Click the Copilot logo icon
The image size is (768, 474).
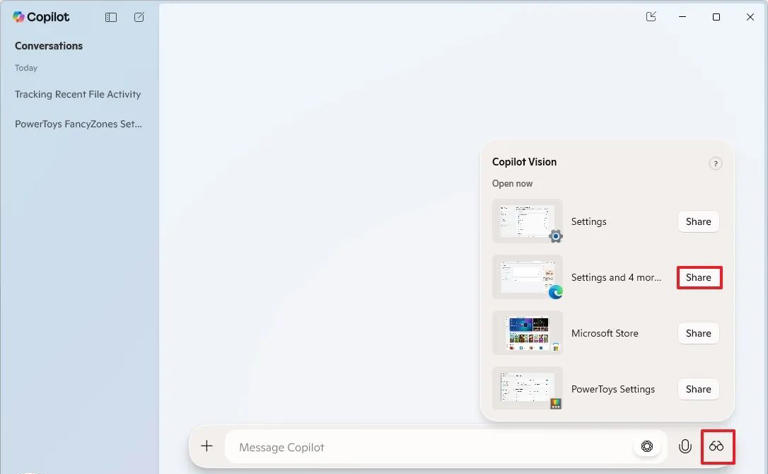pyautogui.click(x=19, y=17)
